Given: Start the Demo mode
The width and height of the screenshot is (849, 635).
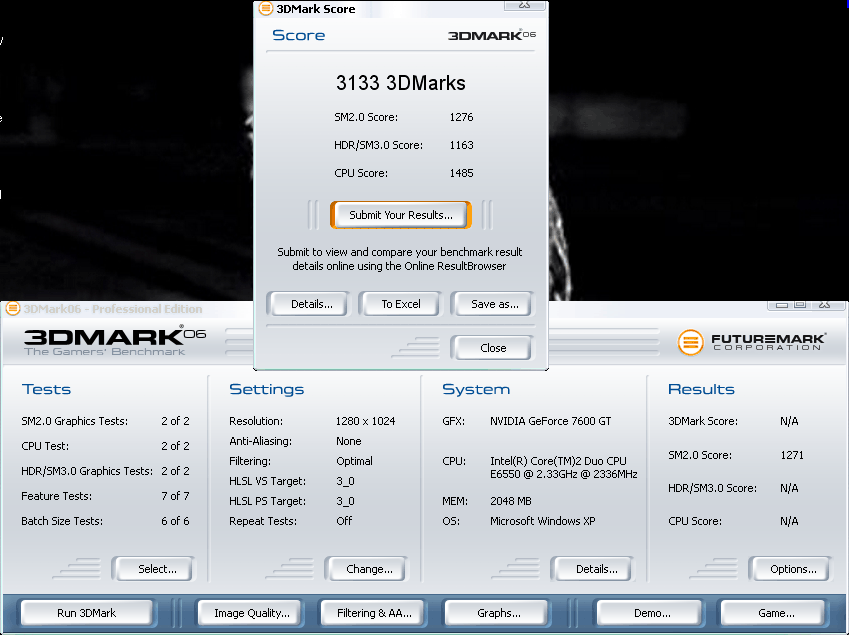Looking at the screenshot, I should 651,613.
